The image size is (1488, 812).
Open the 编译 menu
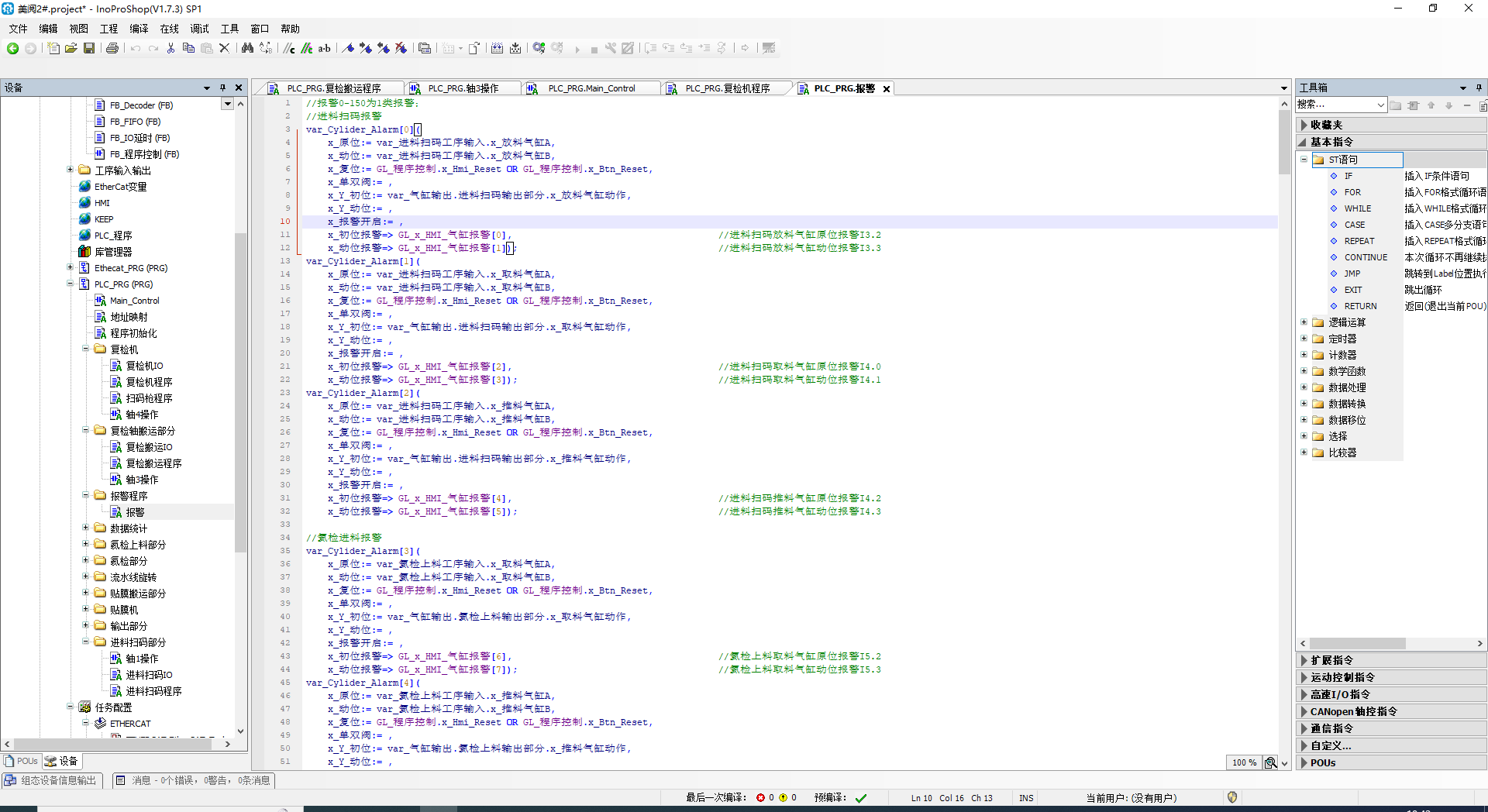139,29
